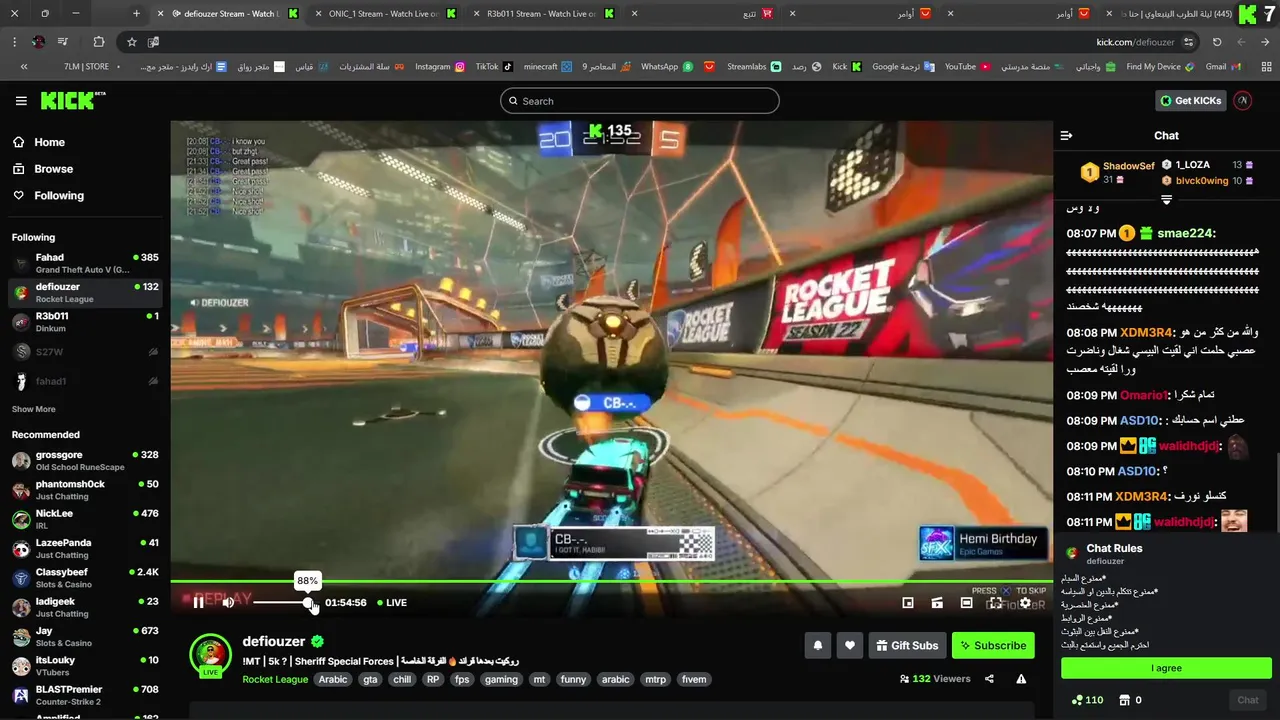Expand the chat leaderboard chevron
1280x720 pixels.
tap(1166, 200)
